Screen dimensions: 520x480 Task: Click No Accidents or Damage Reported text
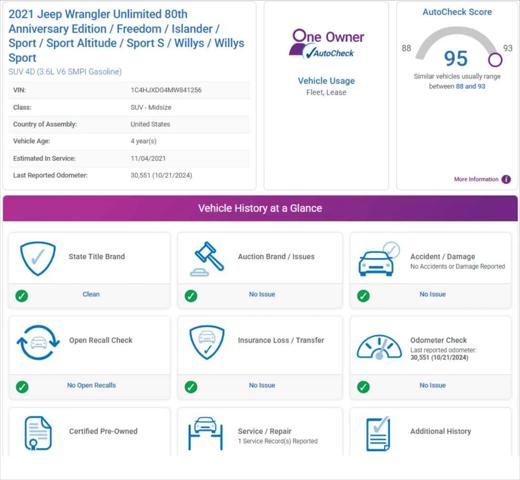[x=457, y=266]
